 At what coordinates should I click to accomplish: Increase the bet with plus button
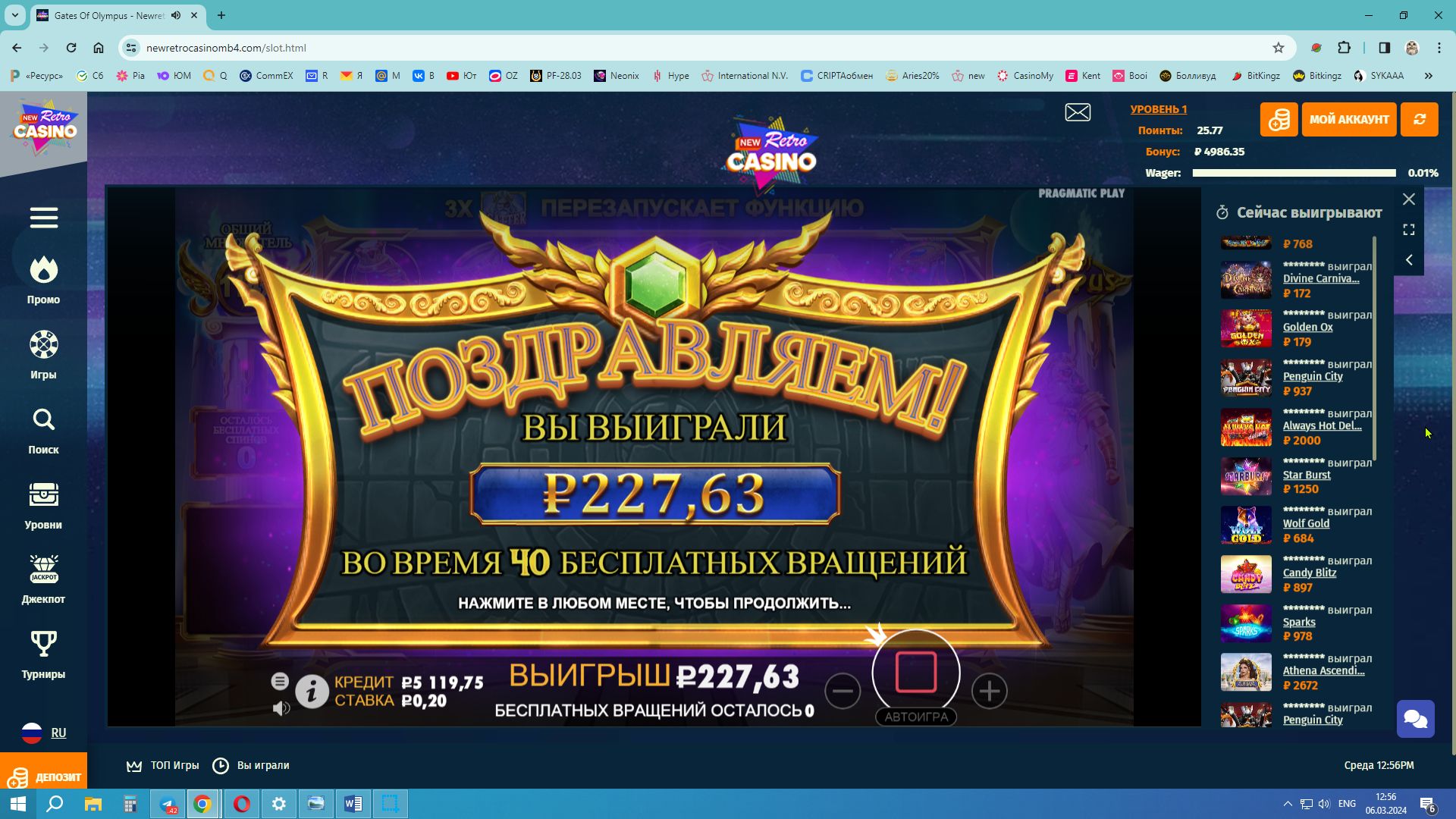pos(990,691)
